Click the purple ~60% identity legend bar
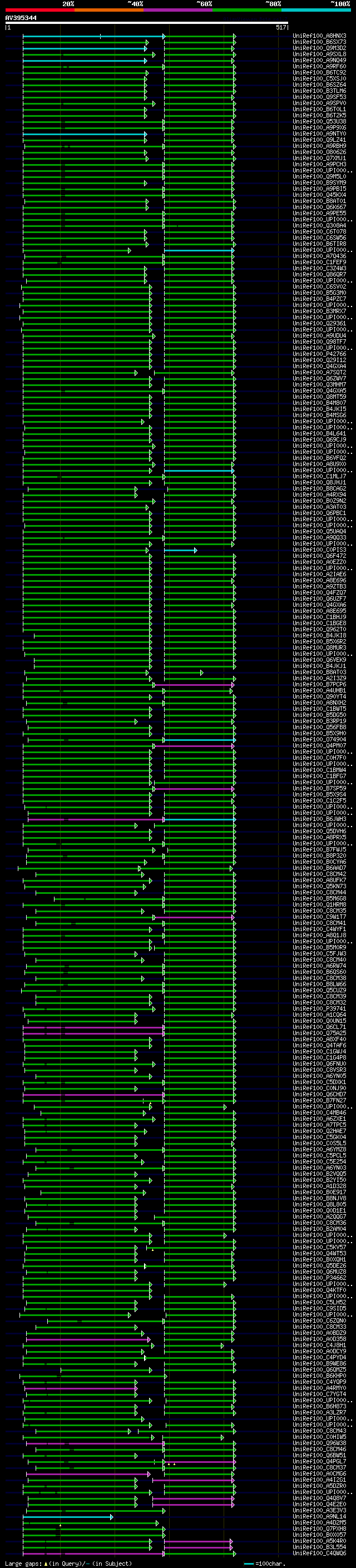This screenshot has height=1568, width=356. tap(179, 10)
